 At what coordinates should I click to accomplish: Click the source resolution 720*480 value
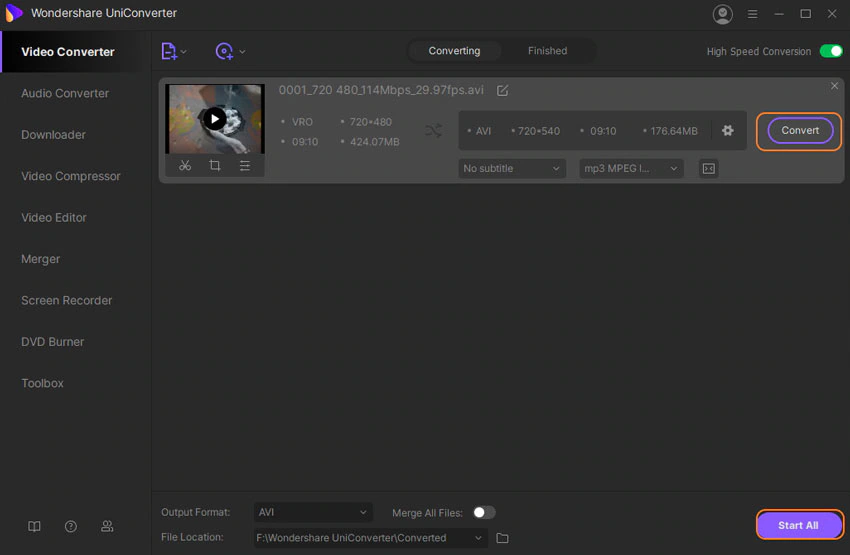(x=370, y=122)
